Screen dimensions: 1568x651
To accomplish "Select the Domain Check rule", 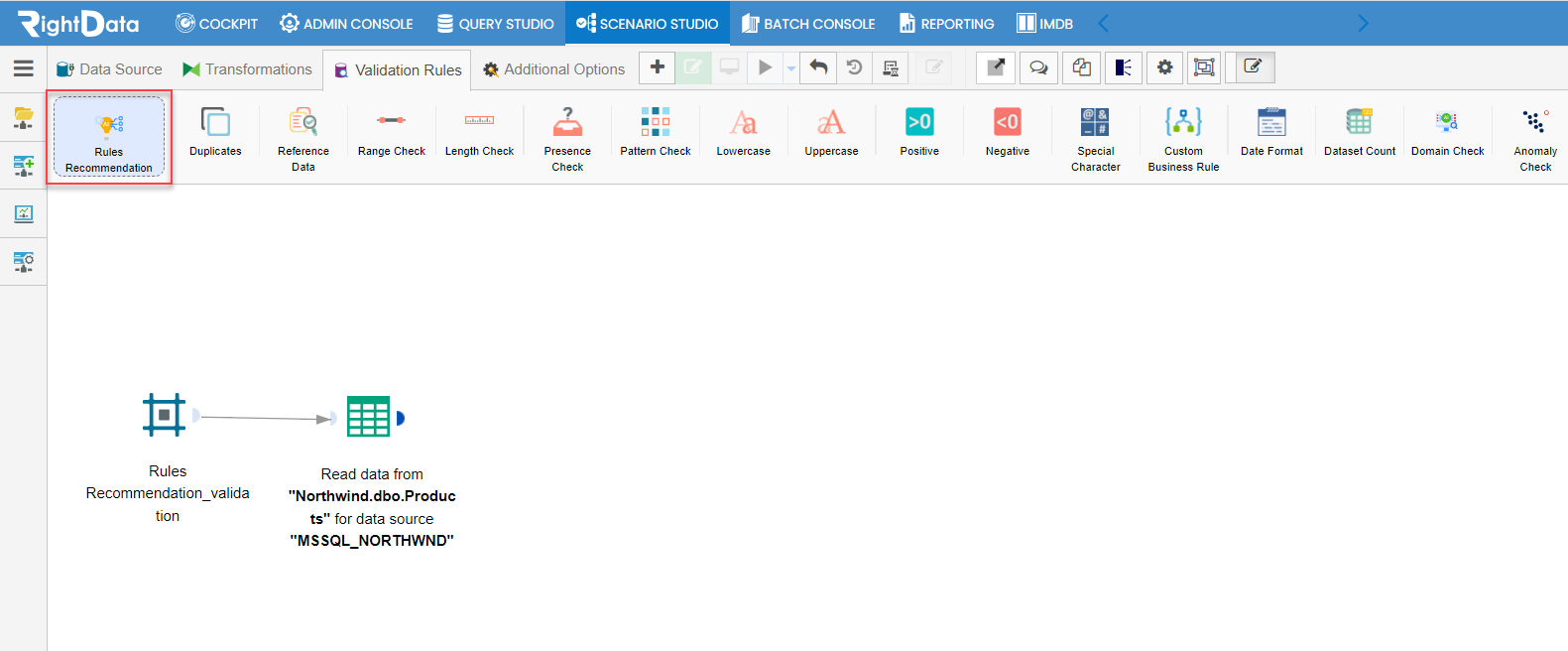I will pos(1448,132).
